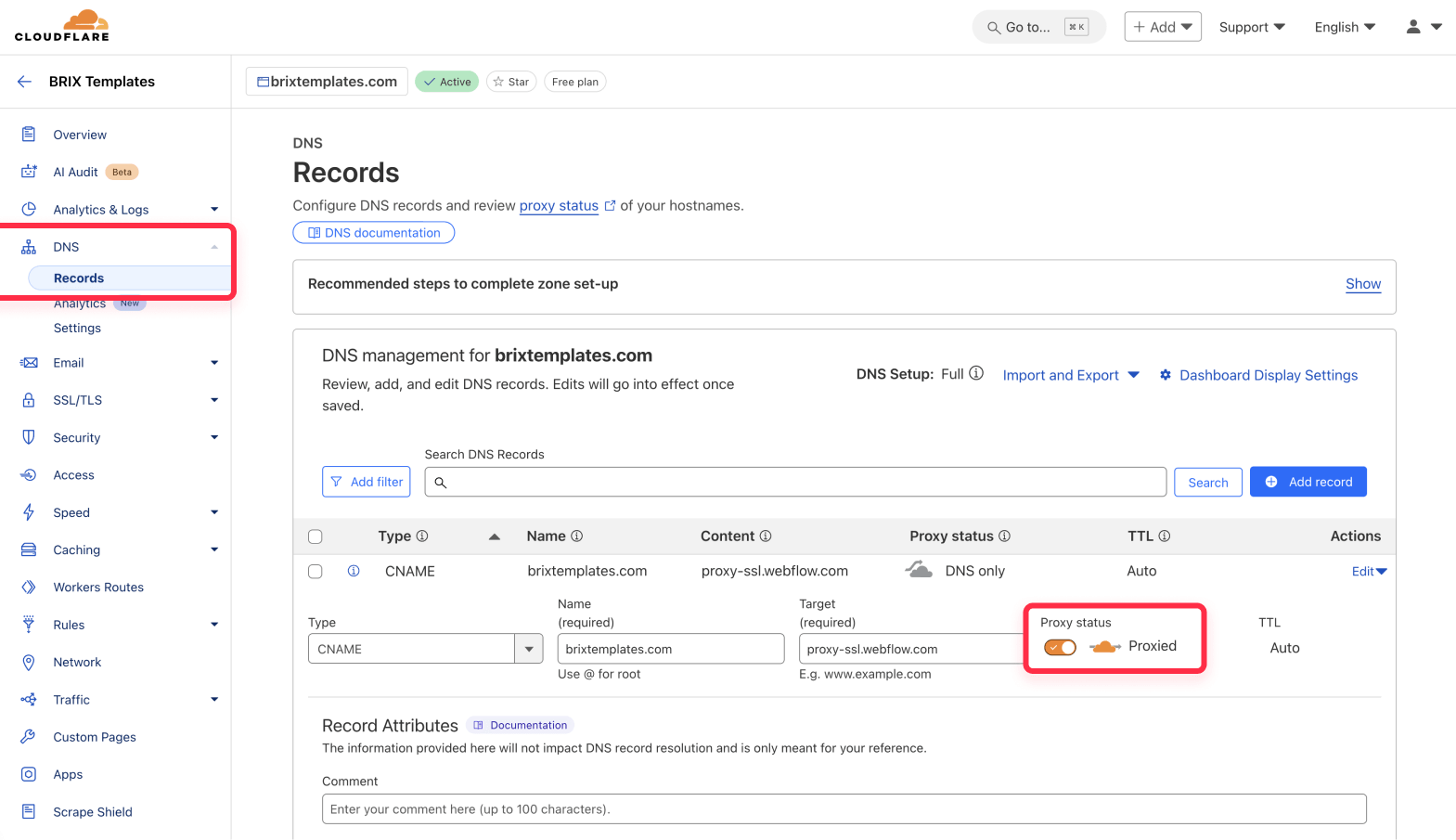The width and height of the screenshot is (1456, 840).
Task: Click the info icon on the CNAME record row
Action: (354, 571)
